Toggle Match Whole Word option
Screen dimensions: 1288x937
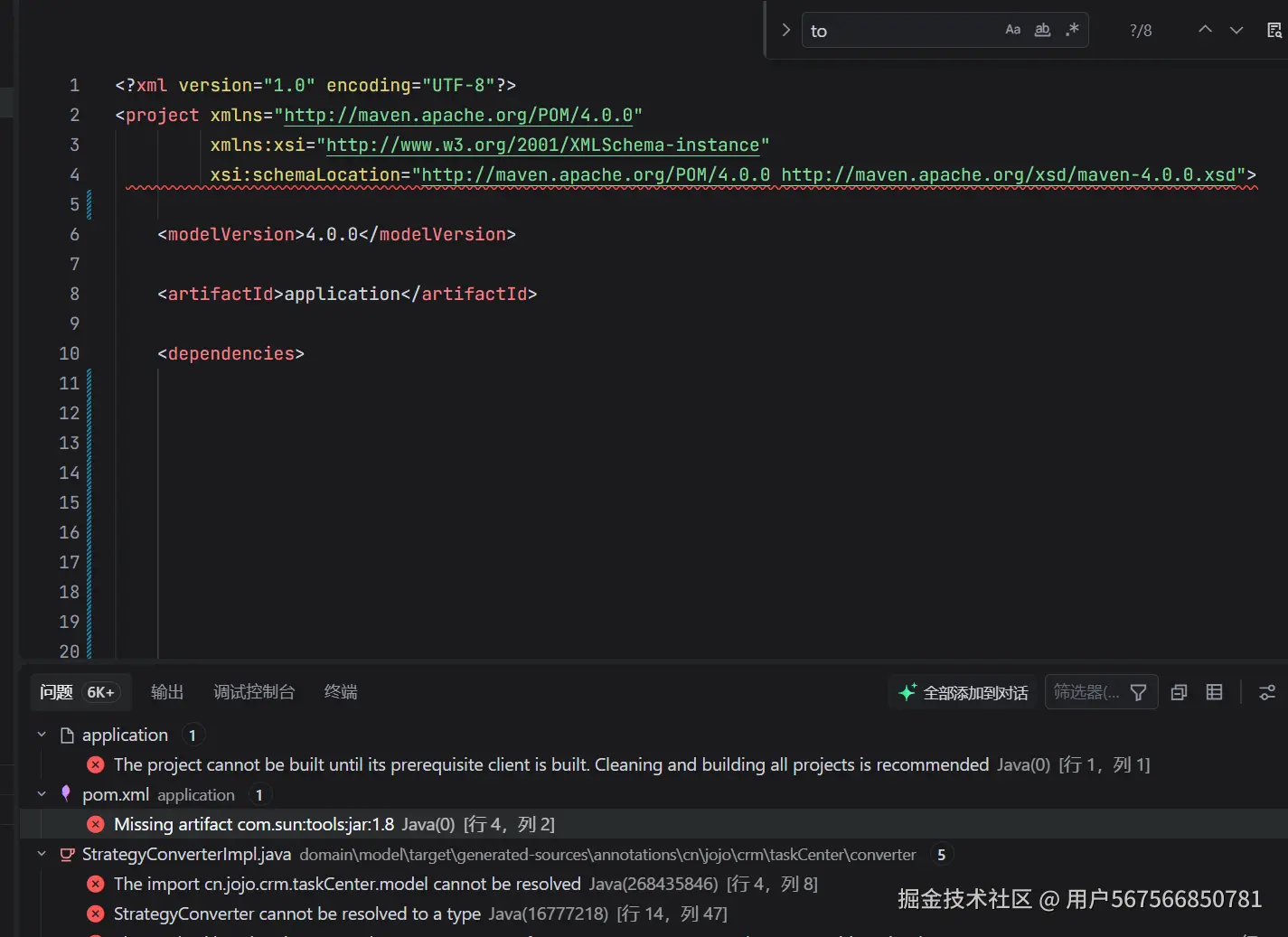(x=1042, y=30)
